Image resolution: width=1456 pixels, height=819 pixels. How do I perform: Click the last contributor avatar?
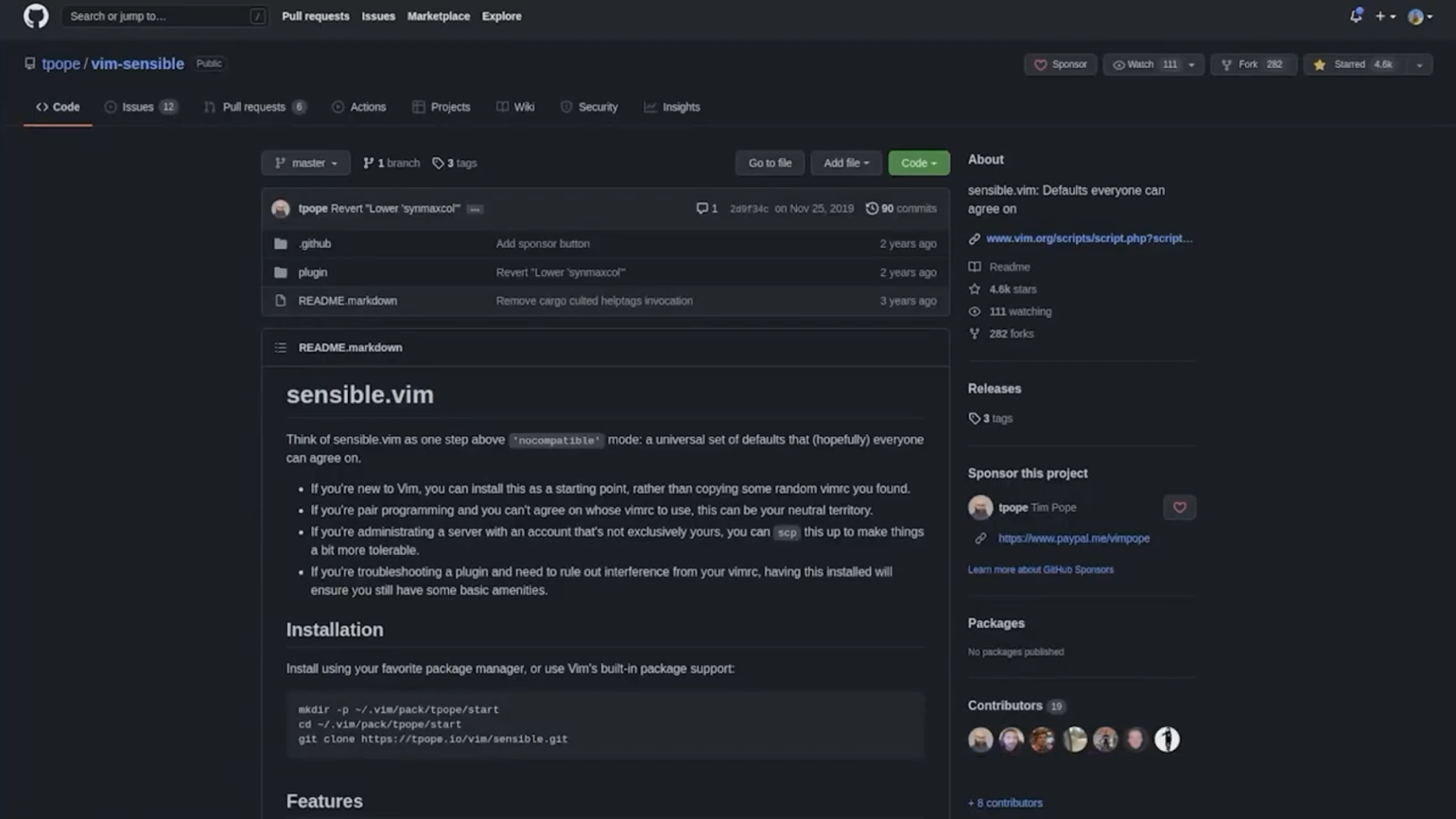(1167, 740)
